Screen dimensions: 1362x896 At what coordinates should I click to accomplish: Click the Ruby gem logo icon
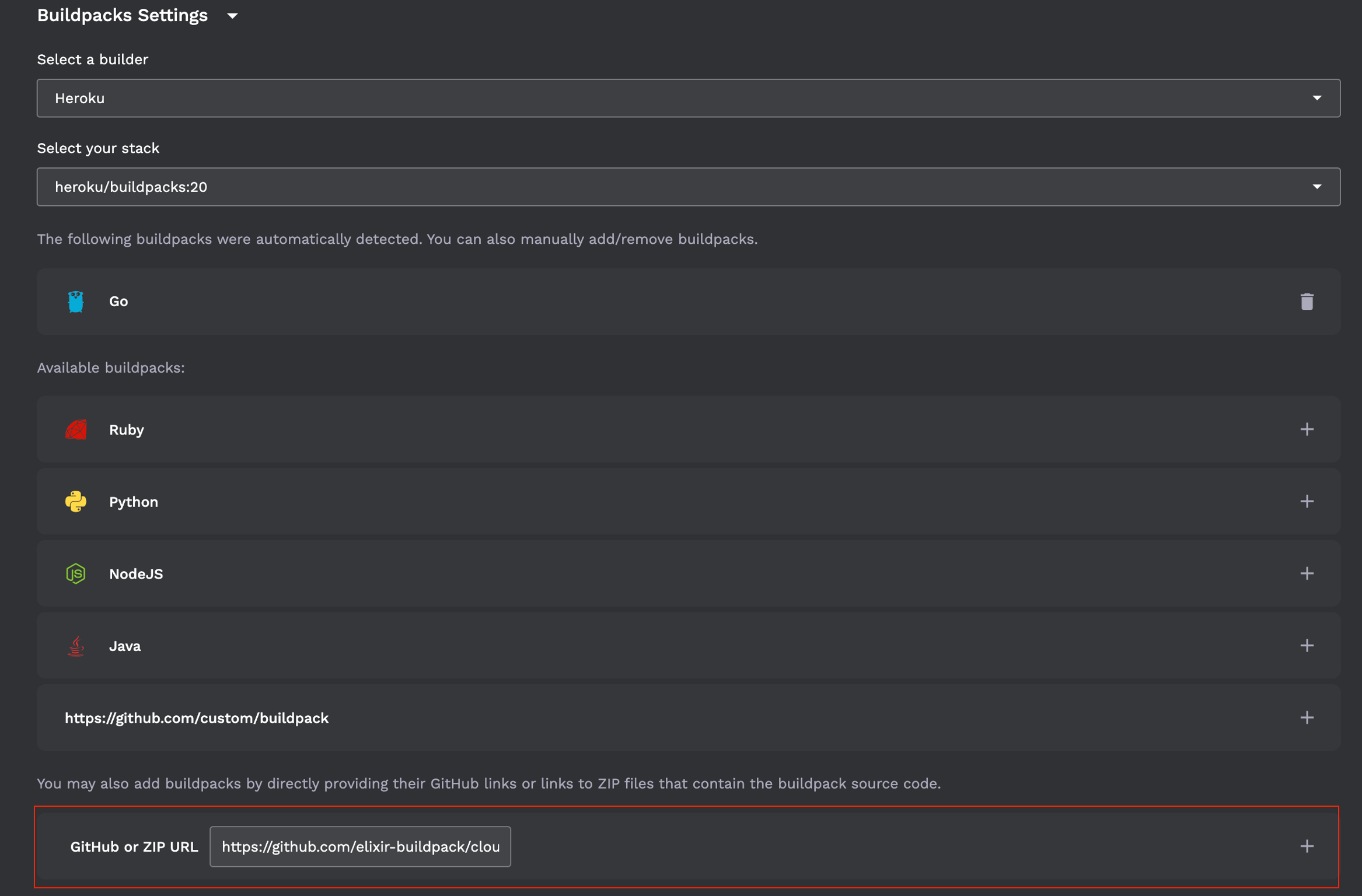coord(76,429)
